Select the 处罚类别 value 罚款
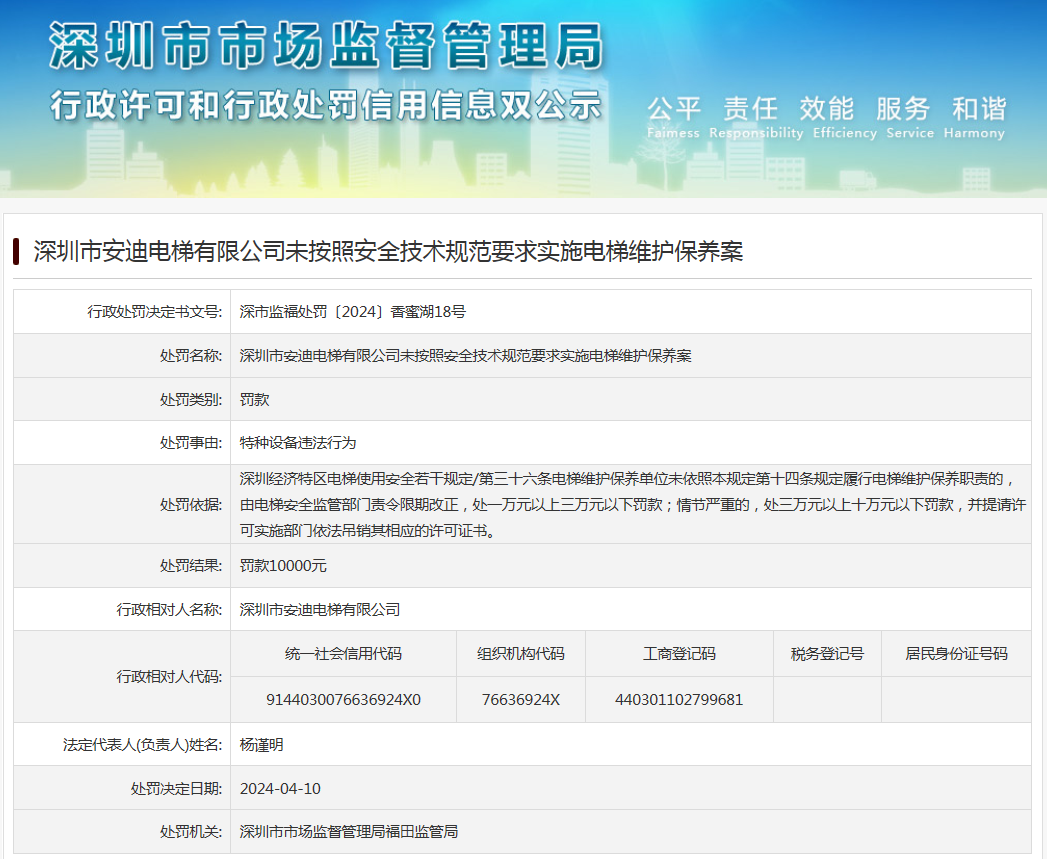Screen dimensions: 1047x859 tap(255, 399)
